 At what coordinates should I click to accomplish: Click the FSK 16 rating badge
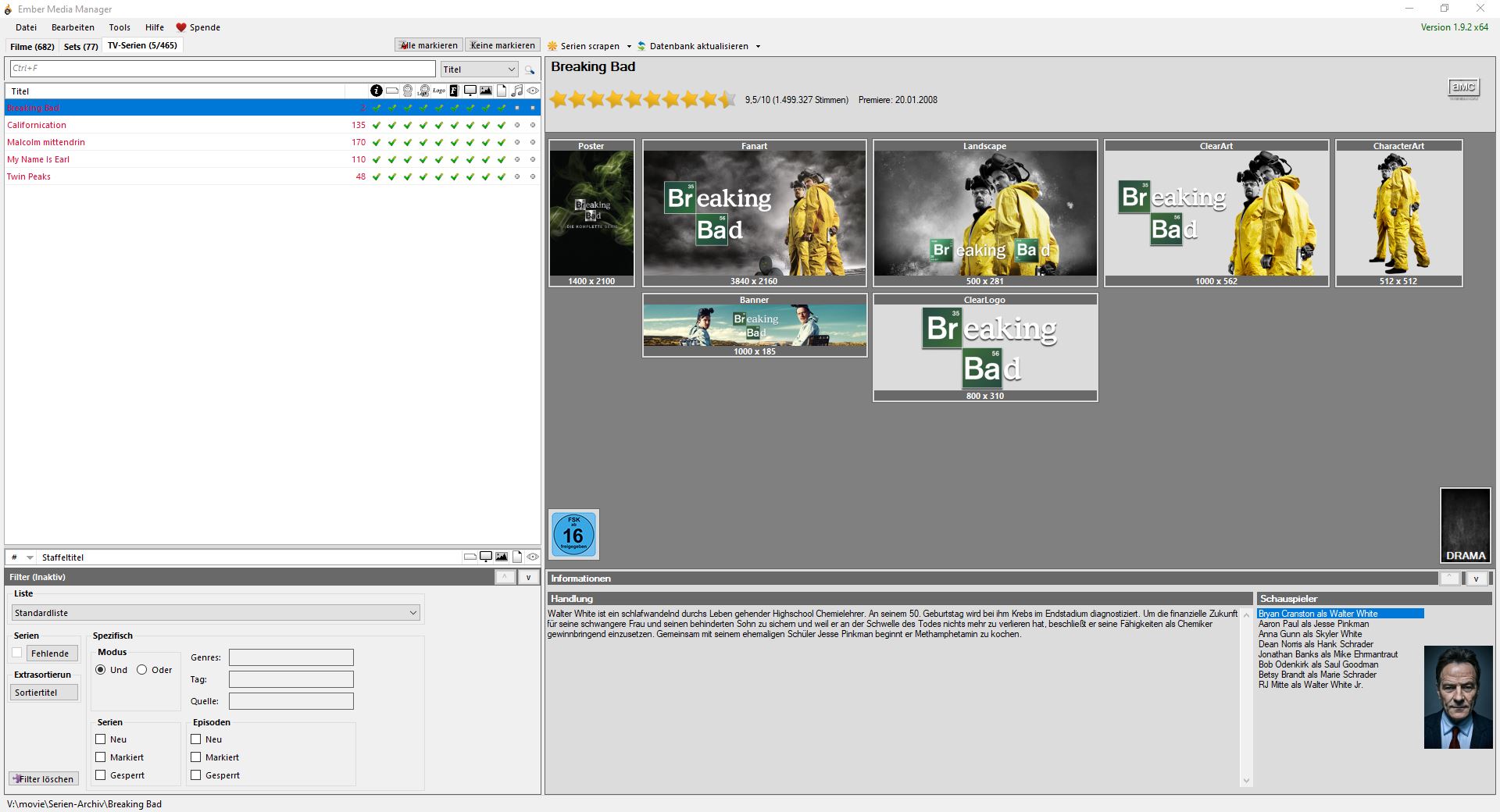pyautogui.click(x=573, y=535)
